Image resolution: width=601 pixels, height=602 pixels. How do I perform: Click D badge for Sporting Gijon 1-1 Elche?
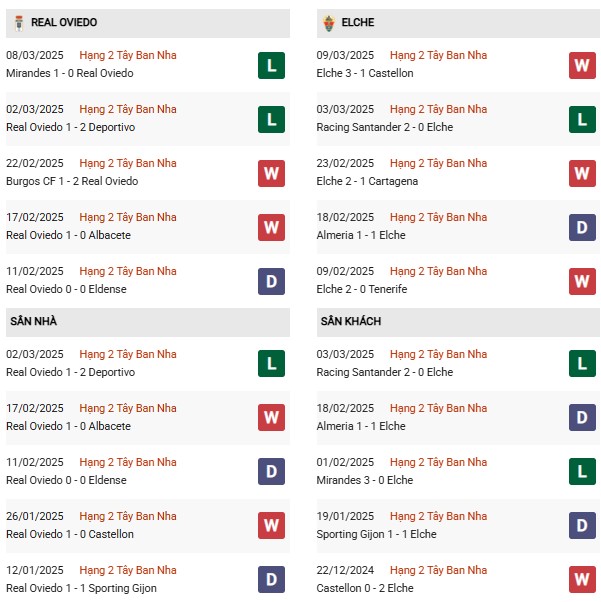click(582, 525)
